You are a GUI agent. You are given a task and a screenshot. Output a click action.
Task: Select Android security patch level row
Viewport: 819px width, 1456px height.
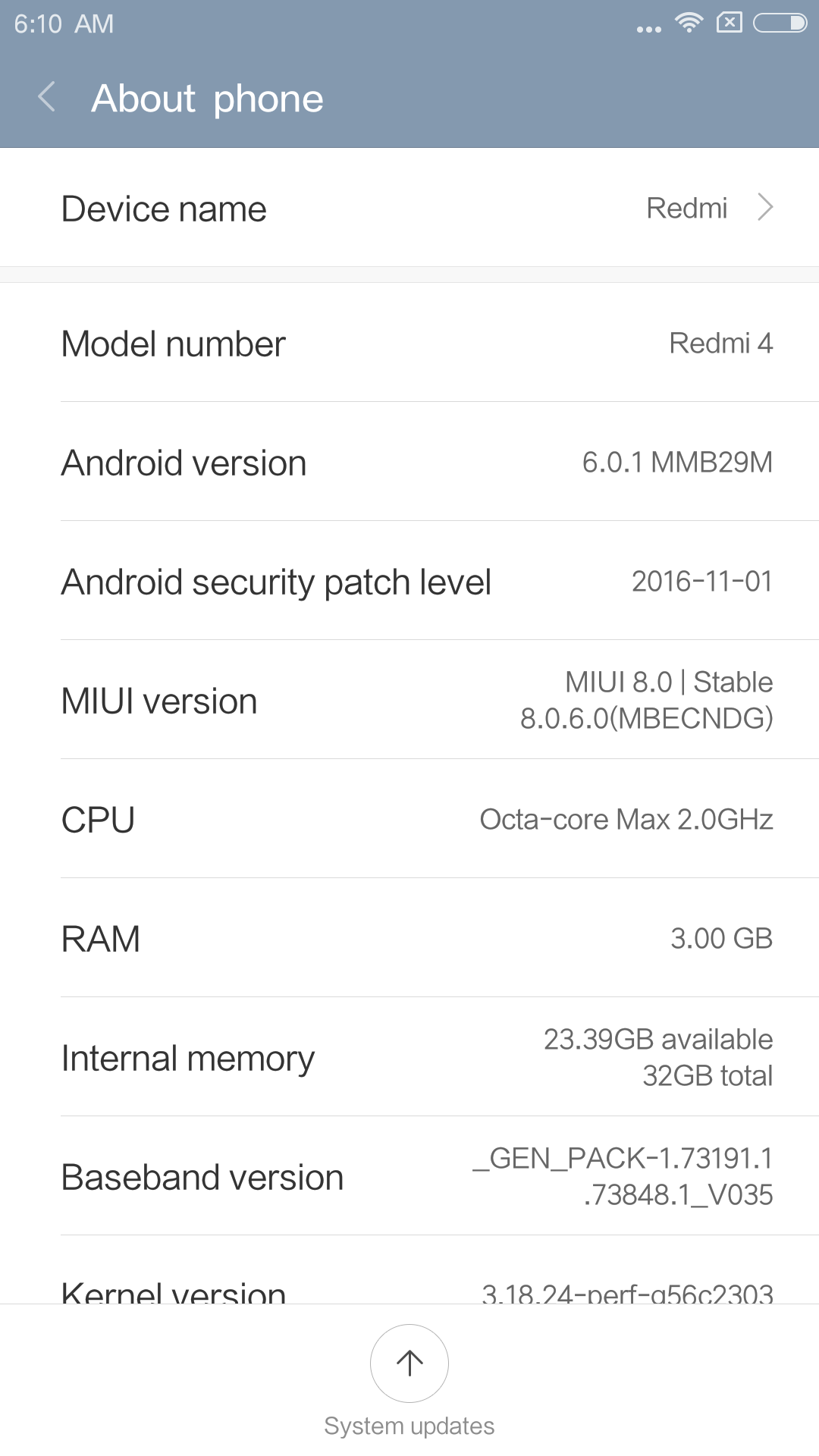tap(409, 582)
